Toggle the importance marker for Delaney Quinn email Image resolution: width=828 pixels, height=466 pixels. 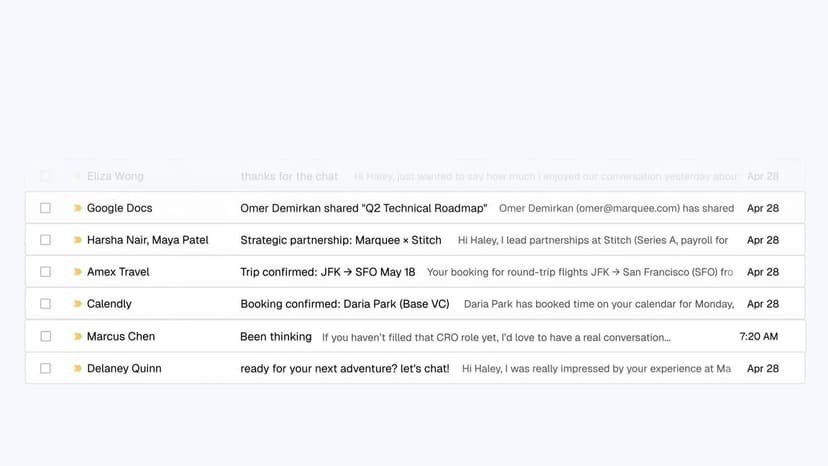[x=78, y=368]
